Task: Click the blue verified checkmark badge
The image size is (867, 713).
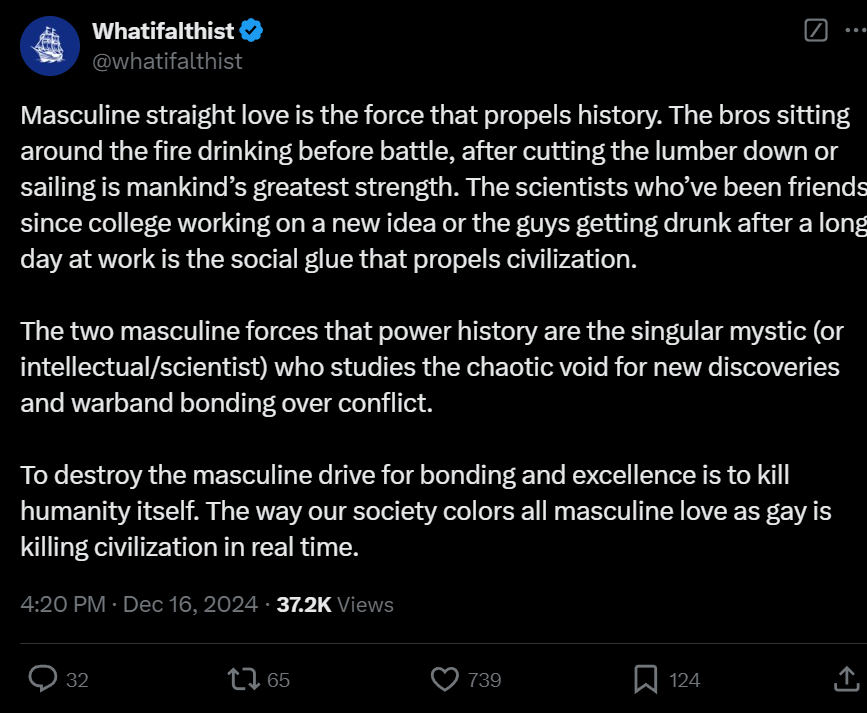Action: 252,30
